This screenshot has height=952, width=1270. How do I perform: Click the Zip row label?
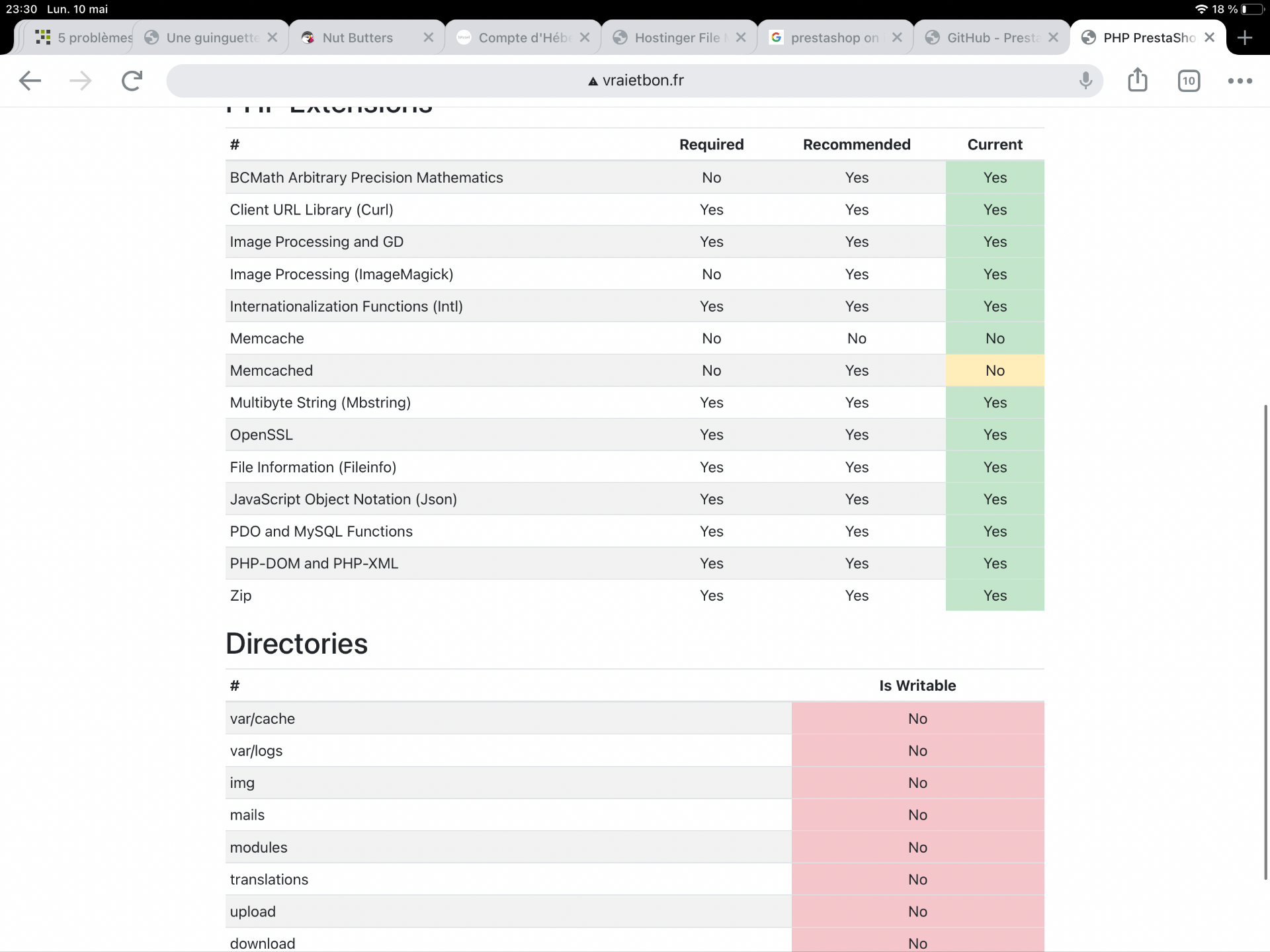point(241,595)
